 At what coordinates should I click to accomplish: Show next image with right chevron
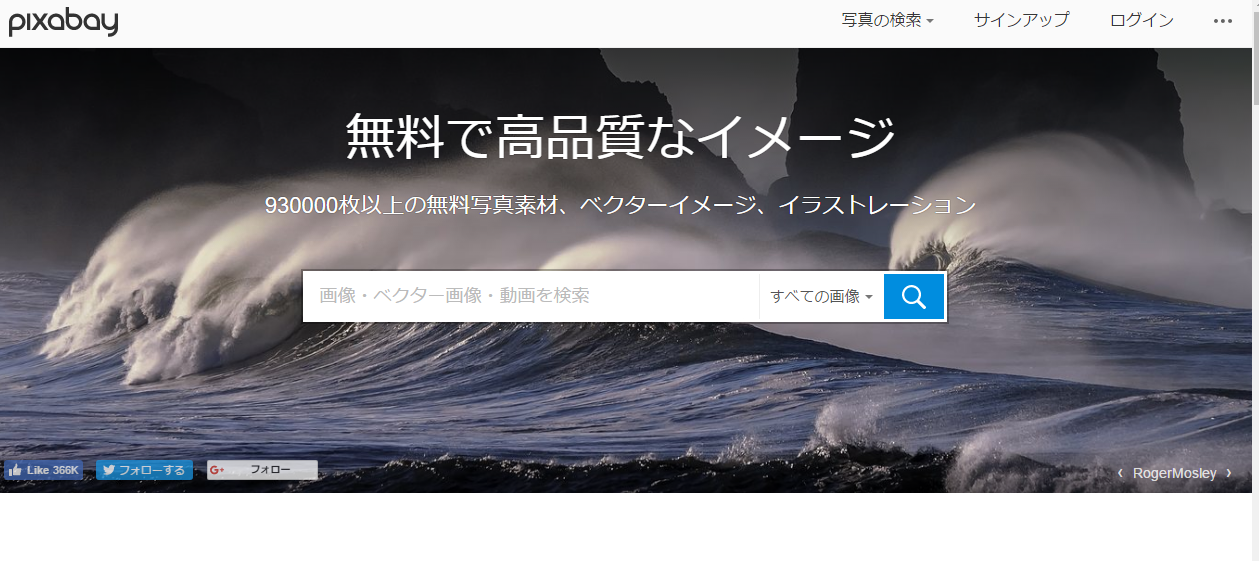point(1229,473)
